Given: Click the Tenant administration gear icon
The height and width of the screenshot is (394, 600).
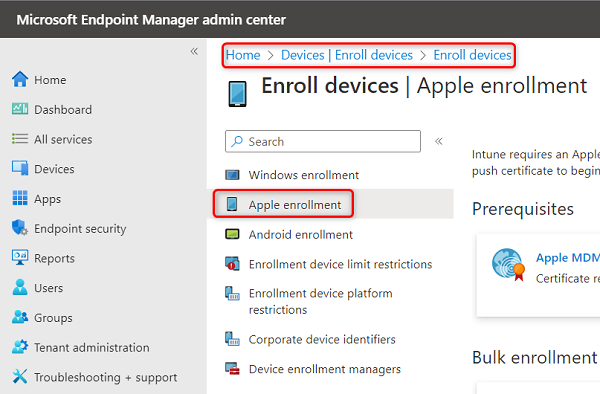Looking at the screenshot, I should 20,347.
